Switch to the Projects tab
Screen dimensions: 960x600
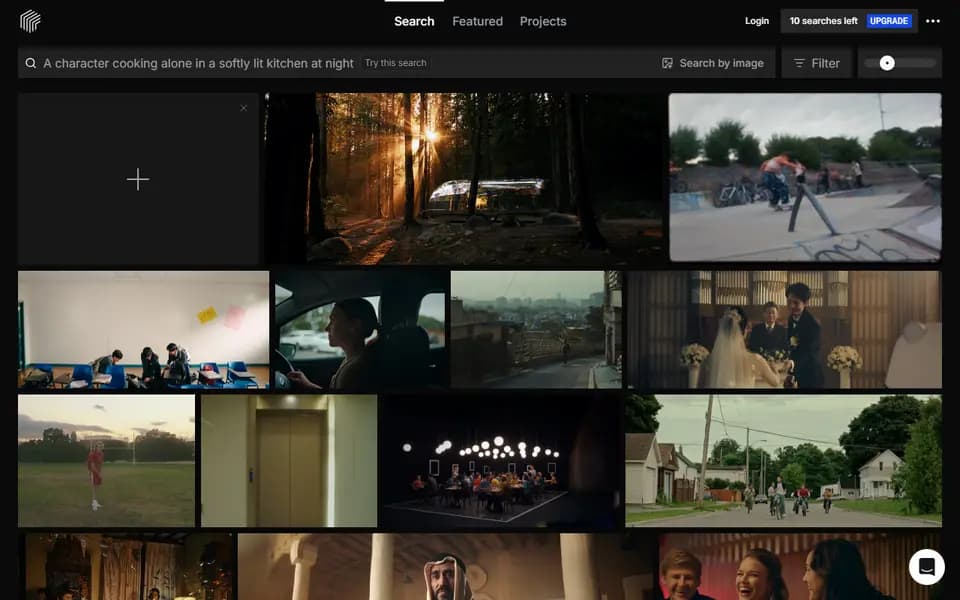543,21
